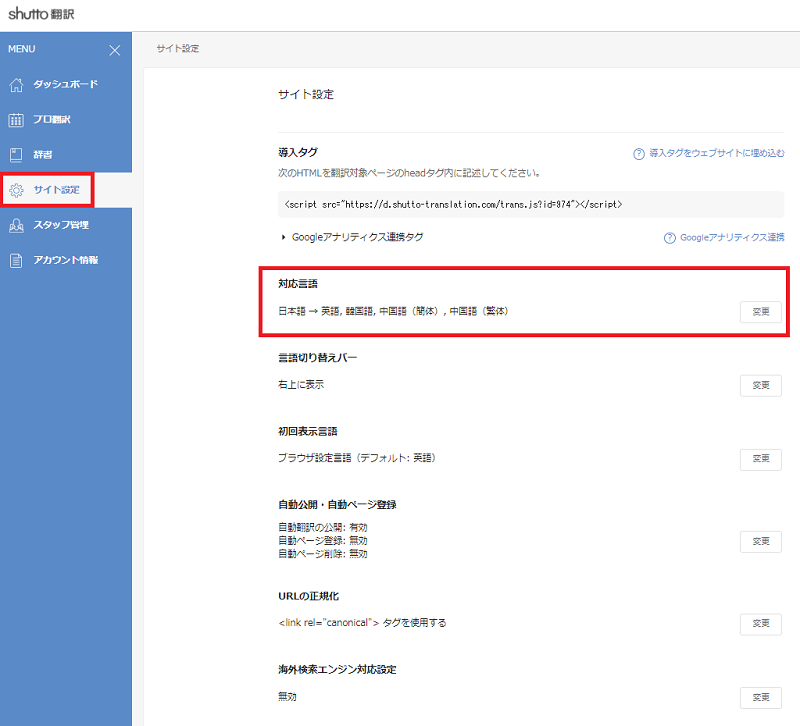Click the スタッフ管理 people icon

16,225
